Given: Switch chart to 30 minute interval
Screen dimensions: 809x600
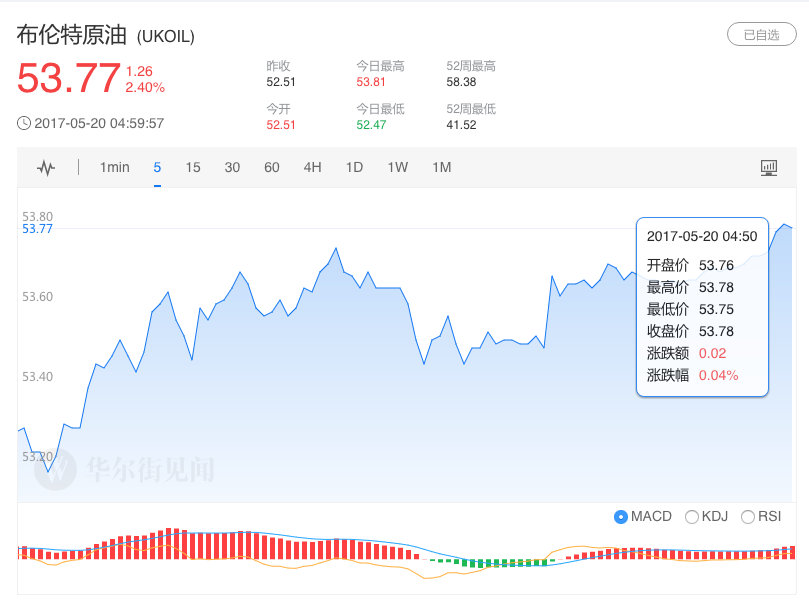Looking at the screenshot, I should pos(232,168).
